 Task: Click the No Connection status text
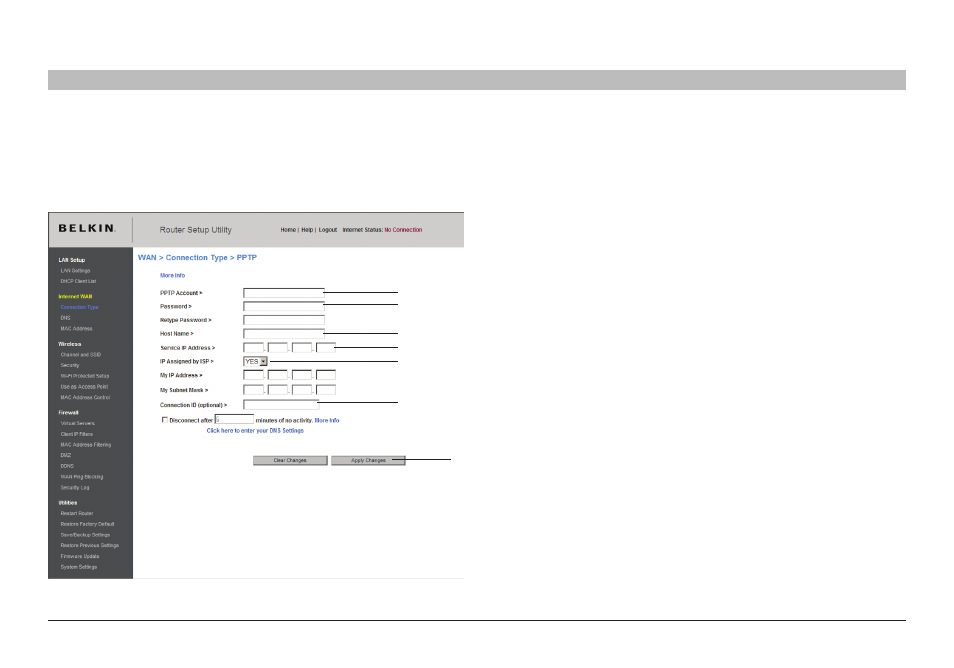click(x=403, y=230)
